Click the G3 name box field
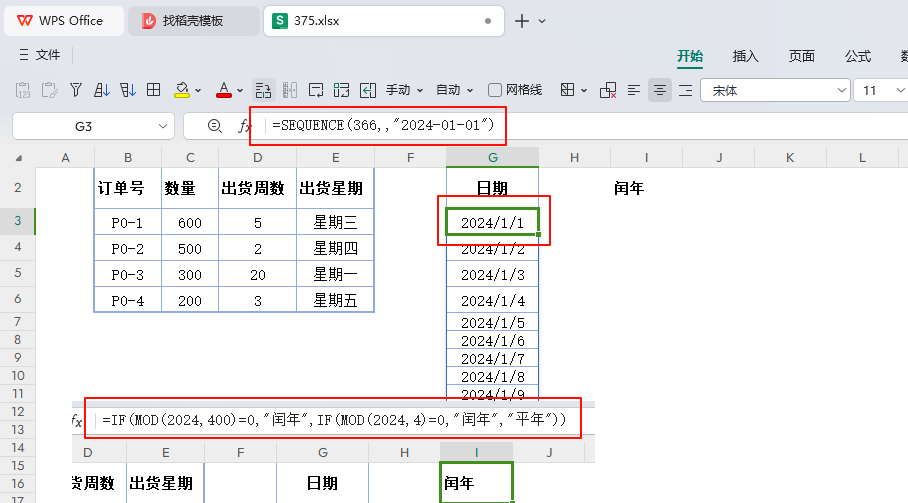 [x=83, y=126]
